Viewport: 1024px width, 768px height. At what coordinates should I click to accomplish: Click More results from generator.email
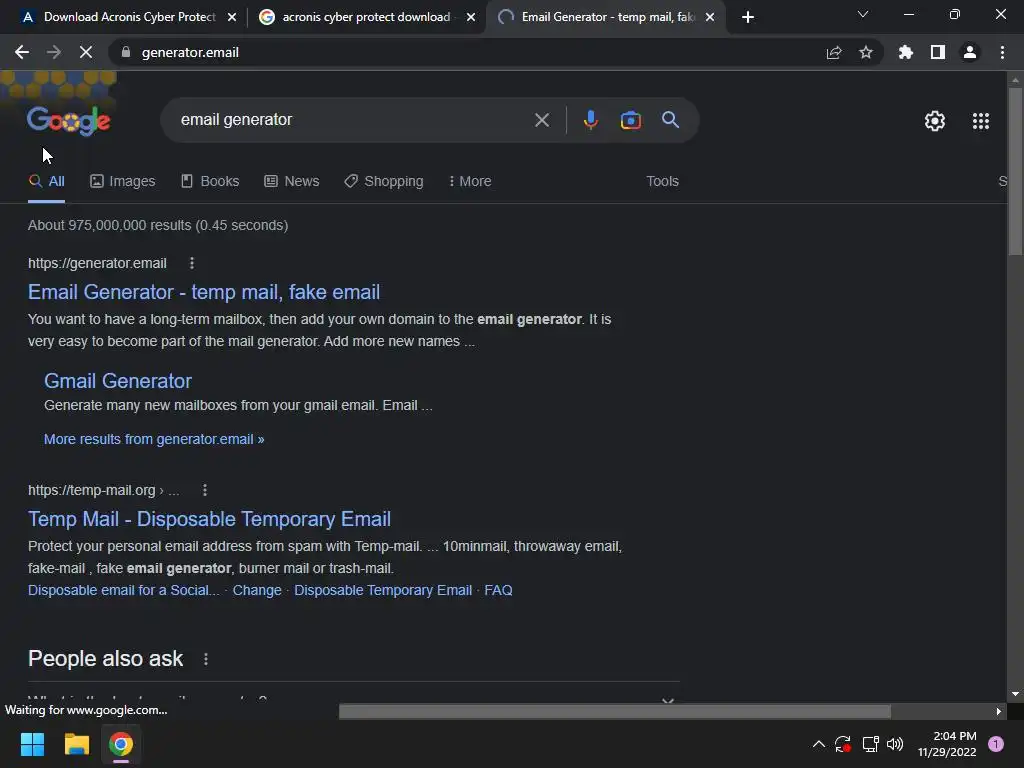154,440
